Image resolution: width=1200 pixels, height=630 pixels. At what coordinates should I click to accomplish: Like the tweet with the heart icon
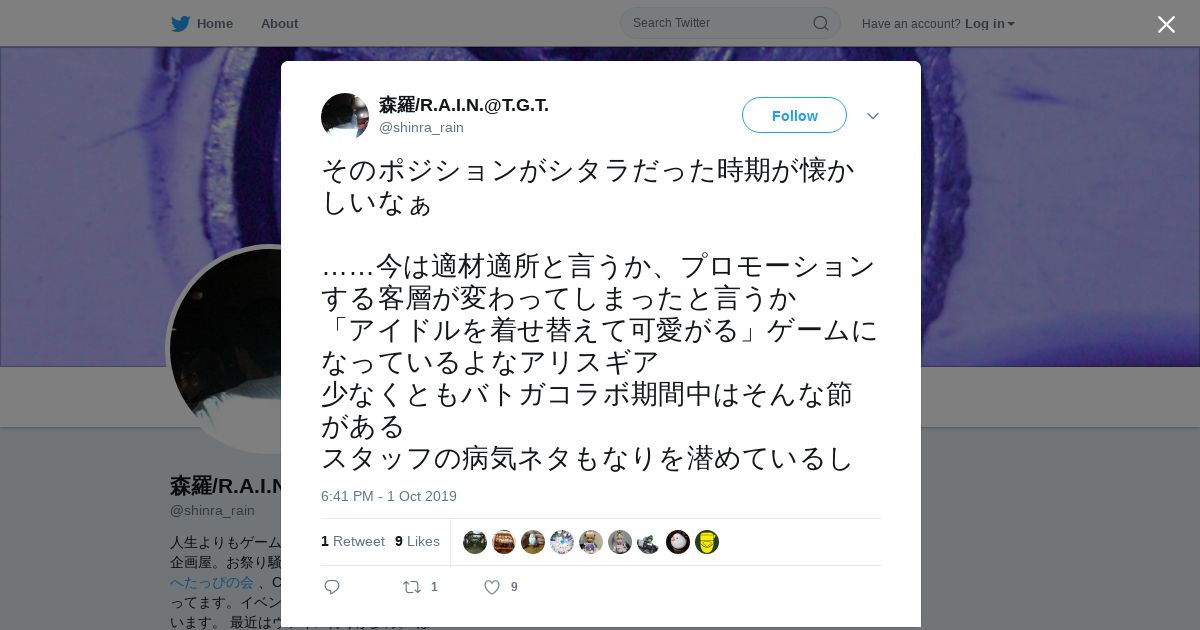pyautogui.click(x=492, y=587)
